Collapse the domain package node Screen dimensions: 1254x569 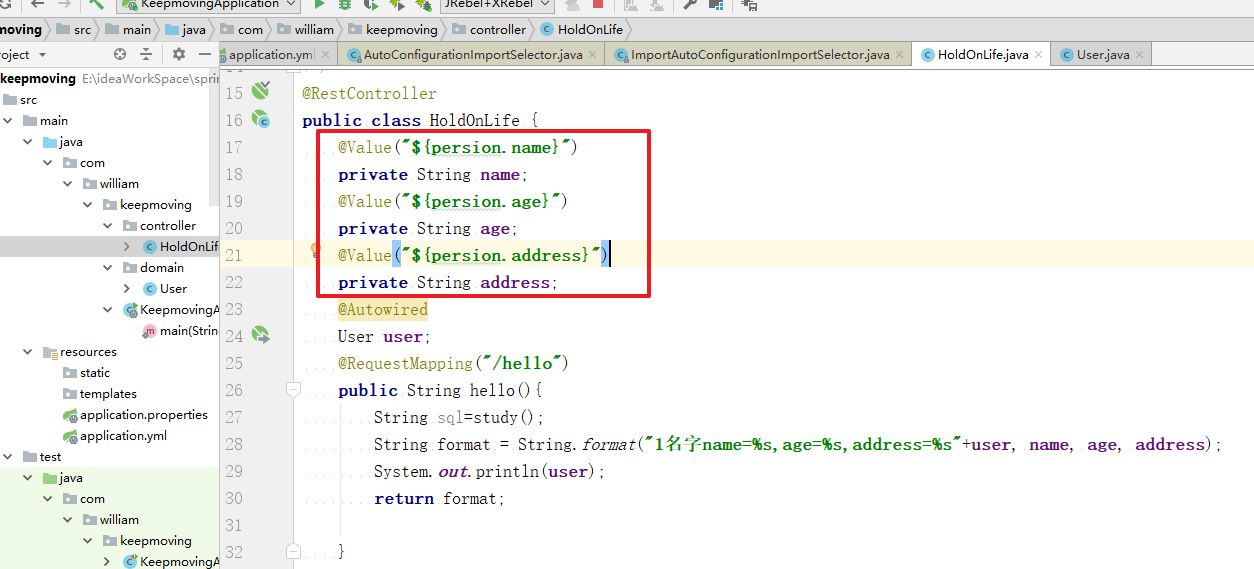point(108,267)
